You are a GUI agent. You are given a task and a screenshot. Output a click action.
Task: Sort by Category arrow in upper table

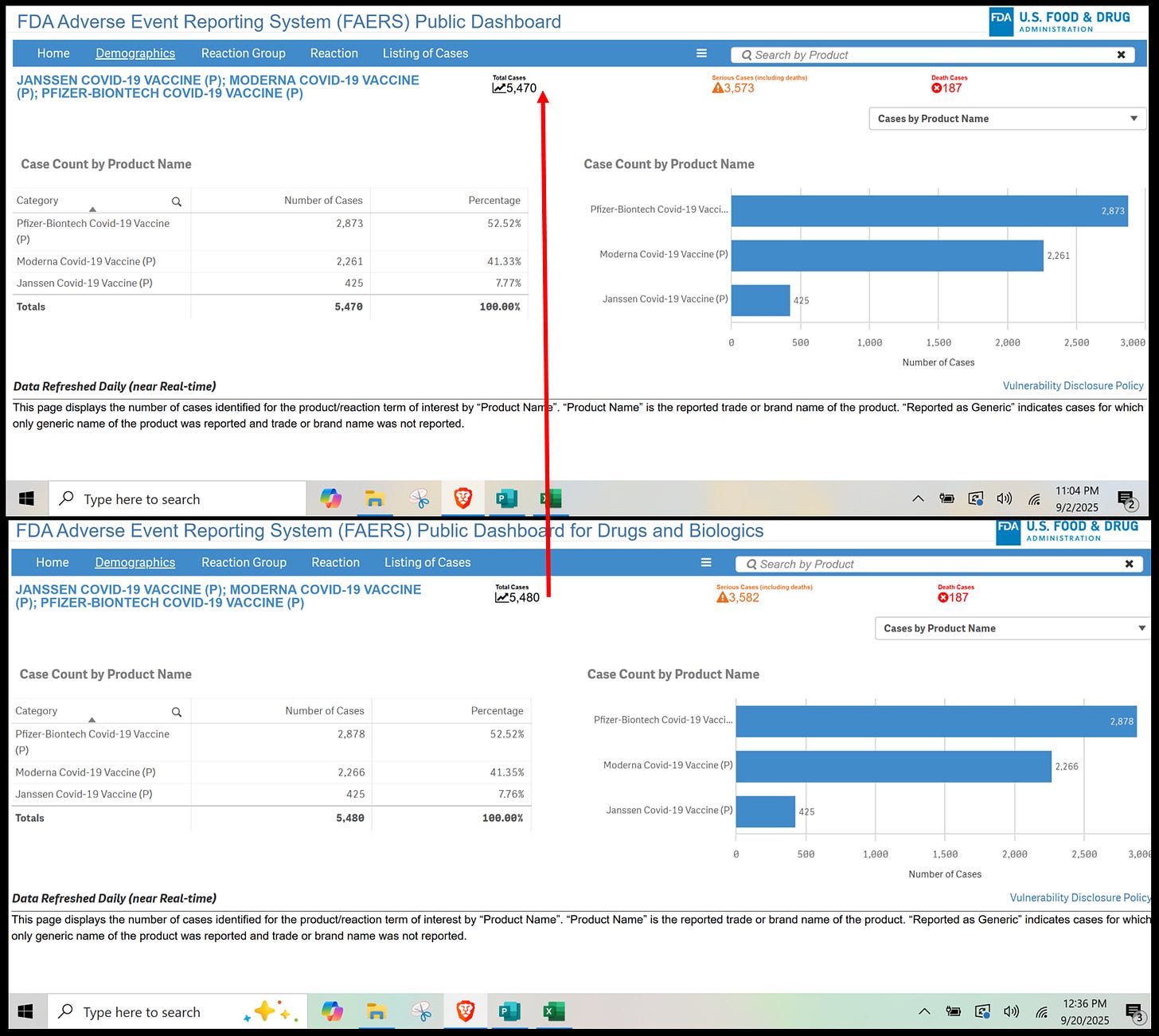click(92, 209)
